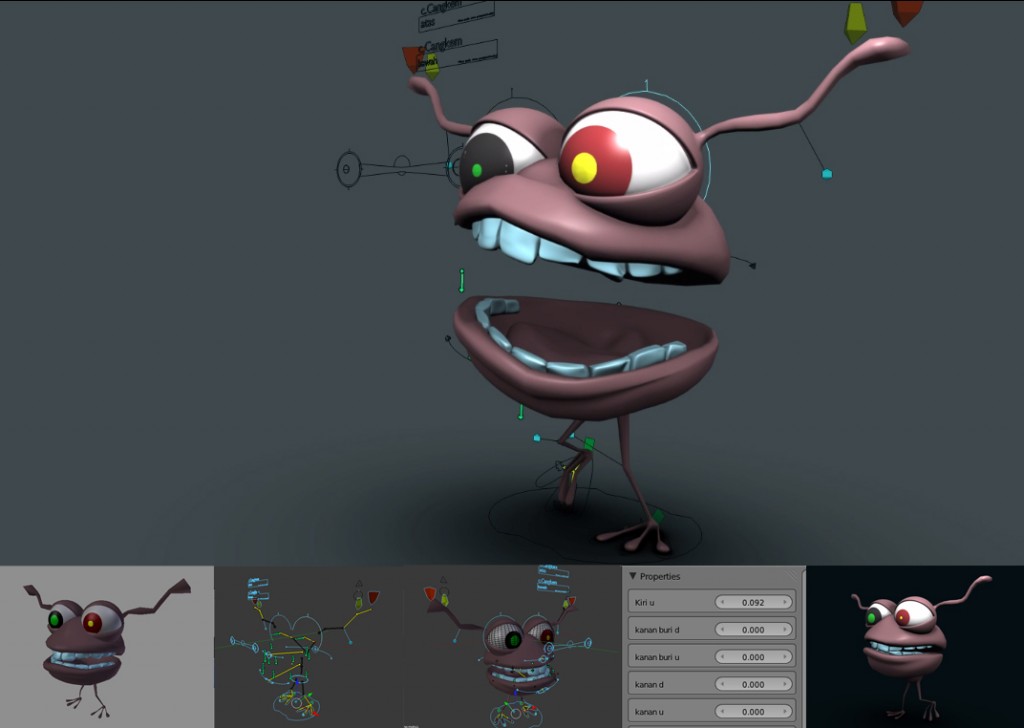Viewport: 1024px width, 728px height.
Task: Decrease the kanan buri d value
Action: click(x=722, y=630)
